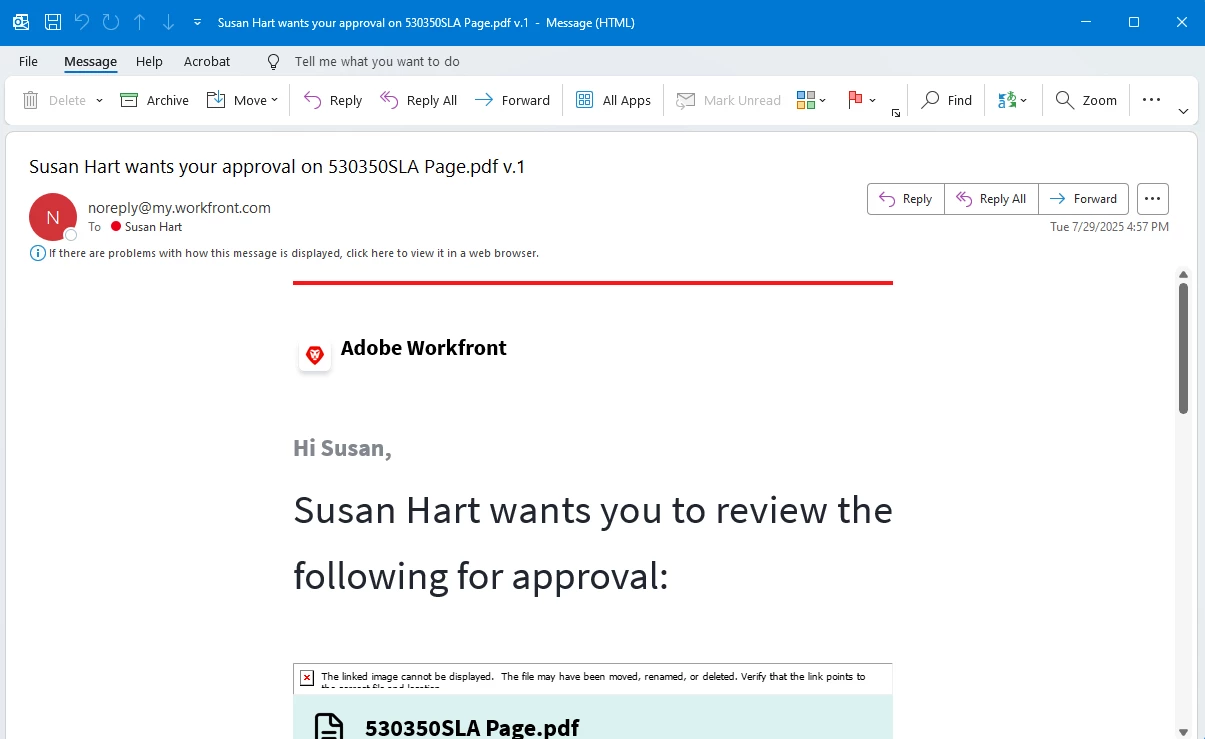Click the blocked linked image placeholder
Viewport: 1205px width, 739px height.
click(593, 677)
